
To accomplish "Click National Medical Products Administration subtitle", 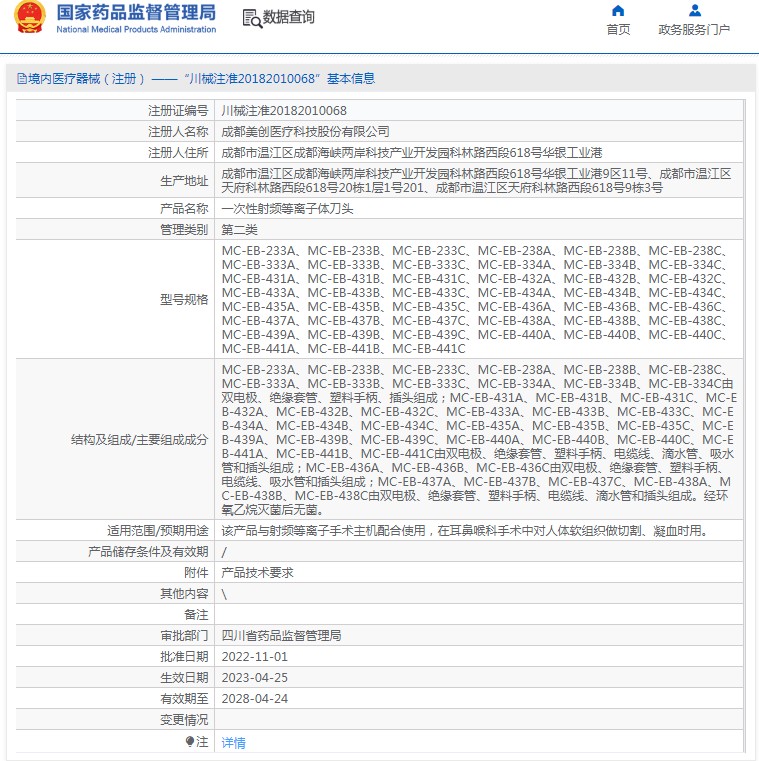I will [136, 30].
